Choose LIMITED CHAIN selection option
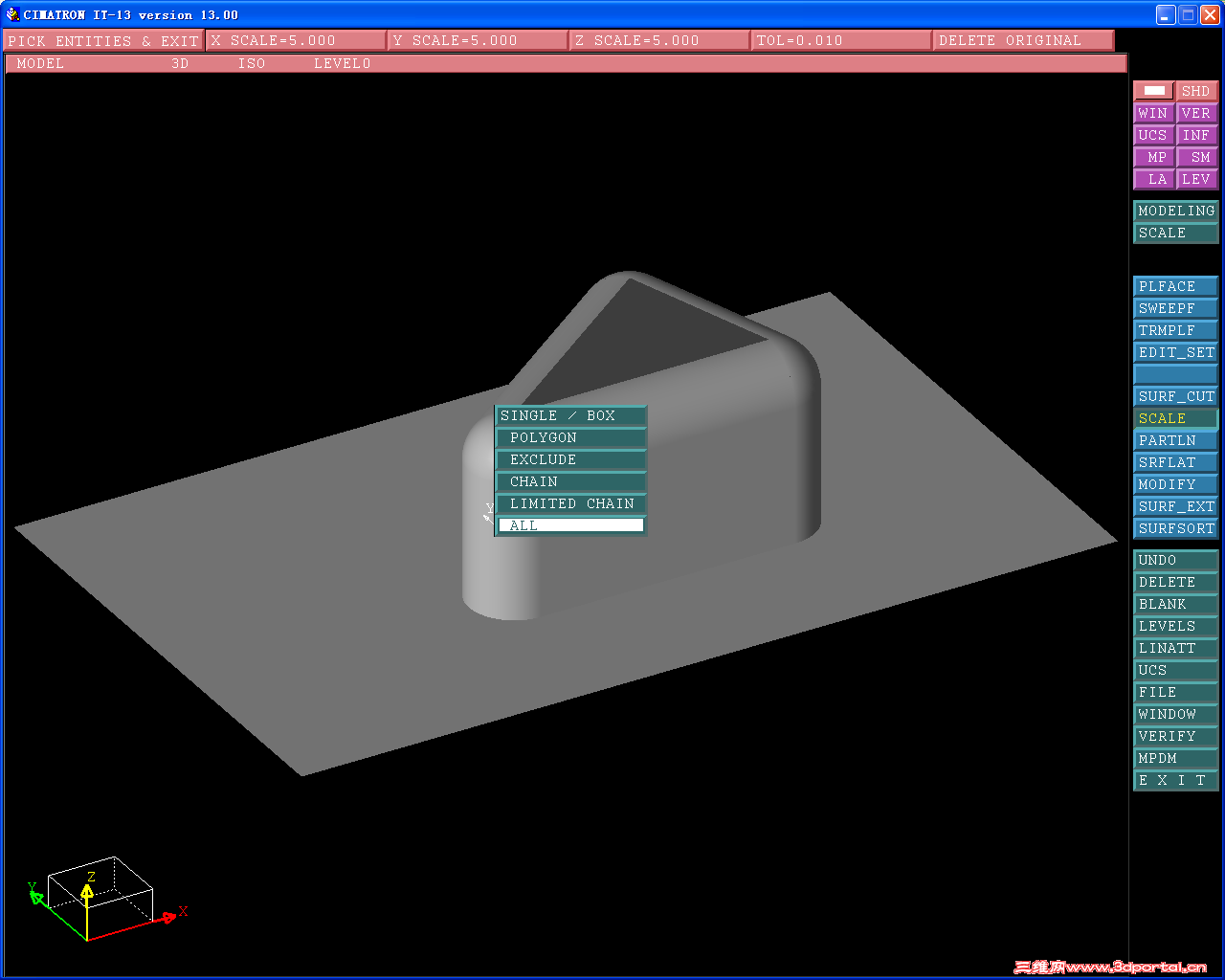The image size is (1225, 980). coord(571,503)
